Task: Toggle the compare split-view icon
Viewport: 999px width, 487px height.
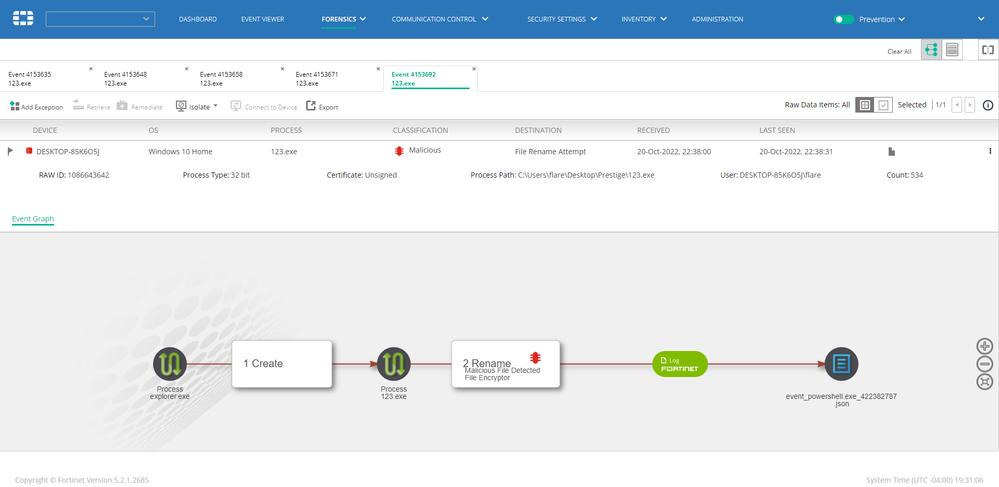Action: click(x=988, y=50)
